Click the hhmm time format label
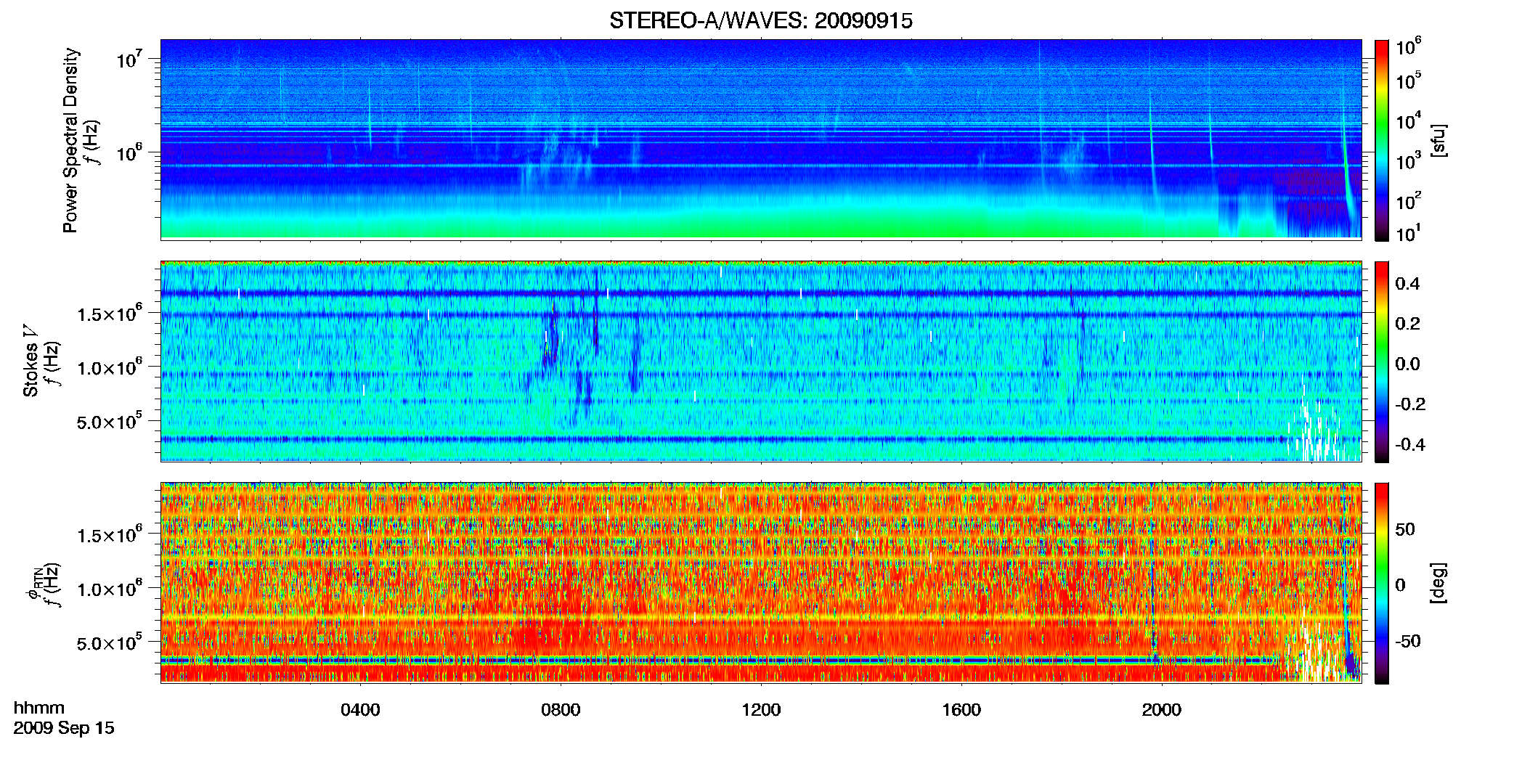This screenshot has height=784, width=1522. tap(39, 709)
